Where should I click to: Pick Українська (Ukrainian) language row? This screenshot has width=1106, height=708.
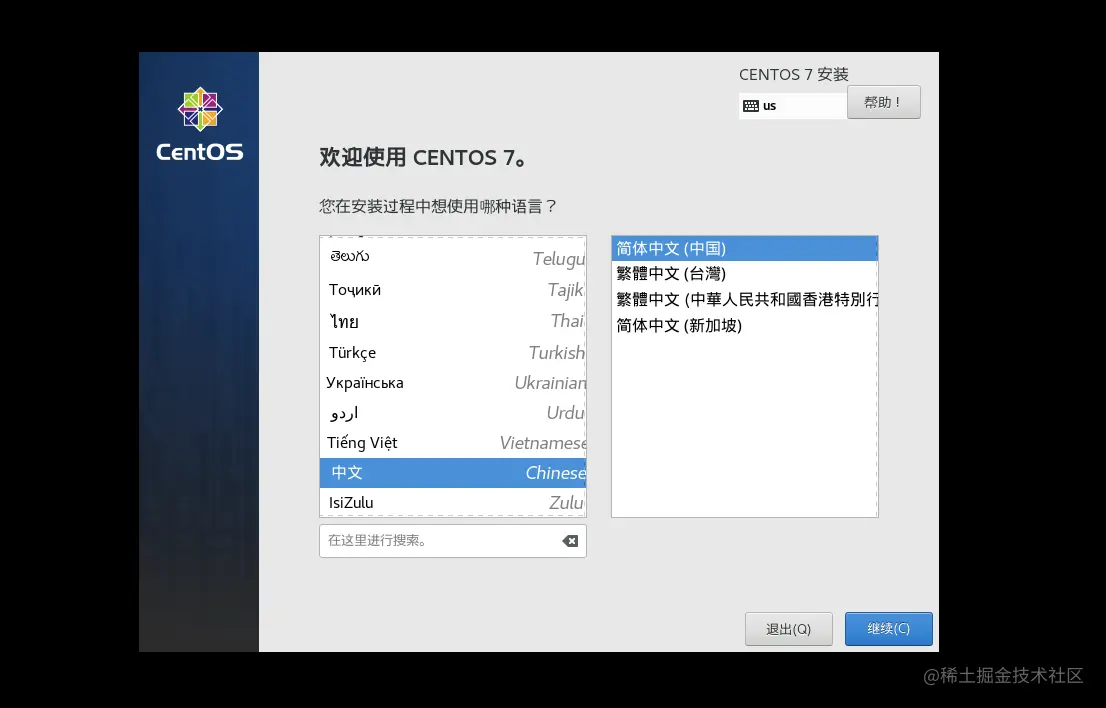coord(453,382)
